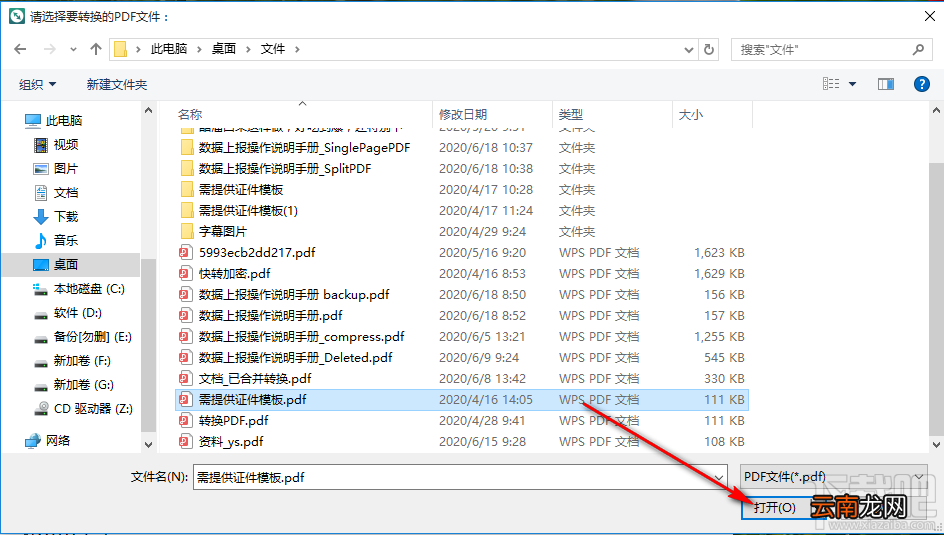Click PDF icon of 资料_ys.pdf
Screen dimensions: 944x535
click(x=185, y=442)
